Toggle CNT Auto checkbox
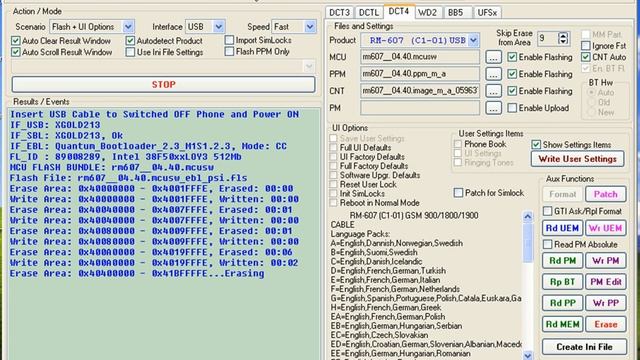Screen dimensions: 640x360 [x=586, y=57]
